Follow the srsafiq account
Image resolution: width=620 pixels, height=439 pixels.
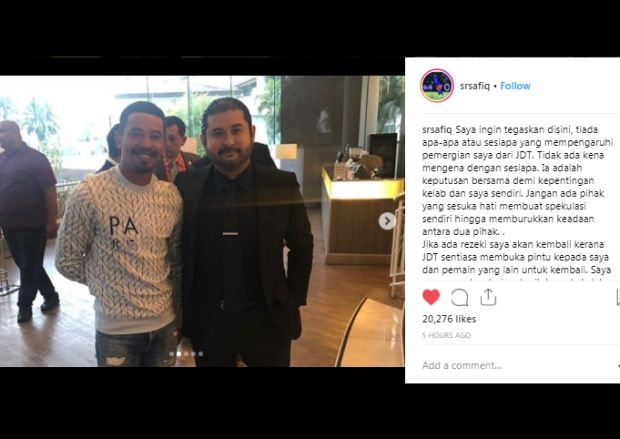515,86
